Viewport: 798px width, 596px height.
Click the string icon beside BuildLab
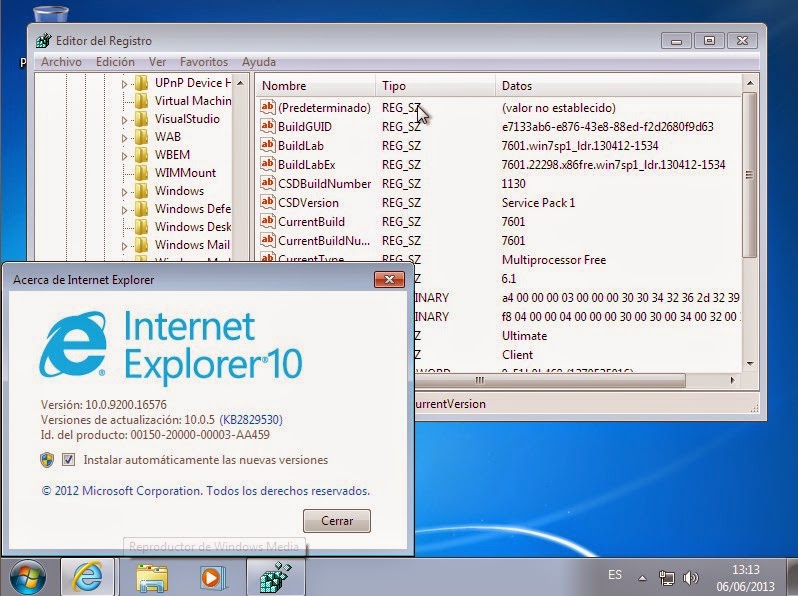click(x=268, y=145)
